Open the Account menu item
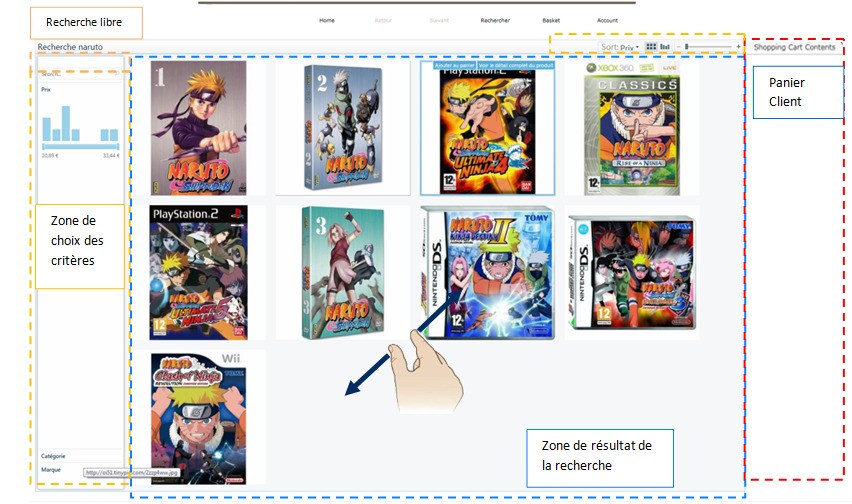This screenshot has height=504, width=852. 607,21
